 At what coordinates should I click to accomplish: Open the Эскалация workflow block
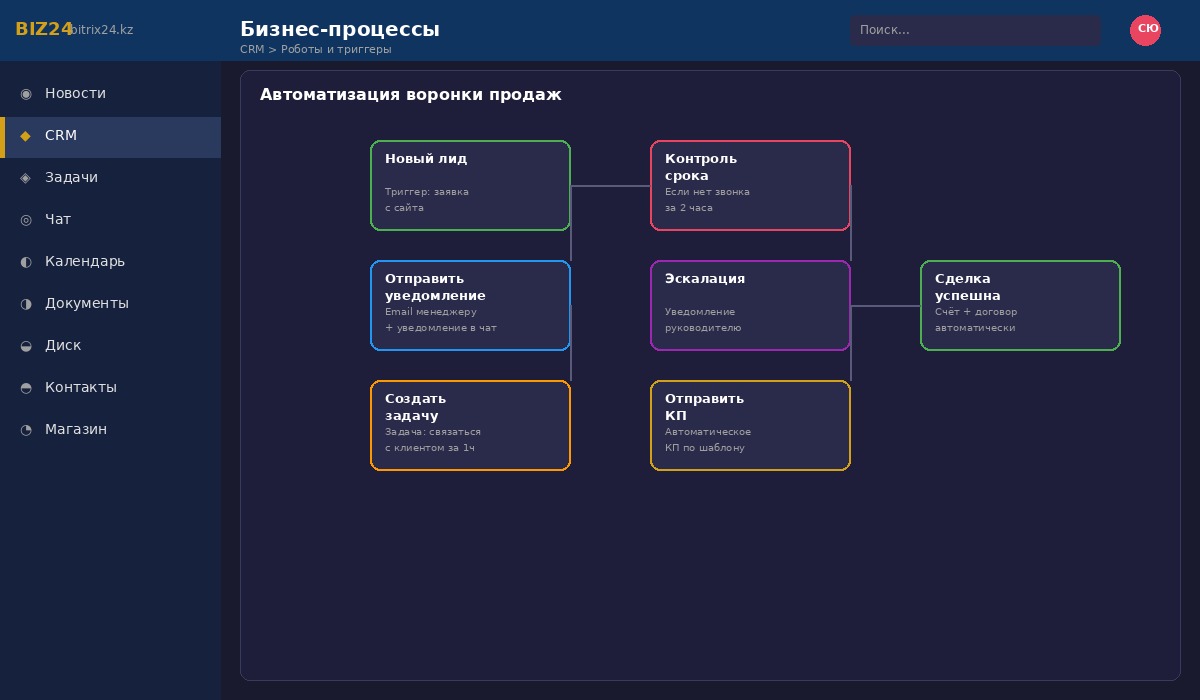[x=750, y=306]
